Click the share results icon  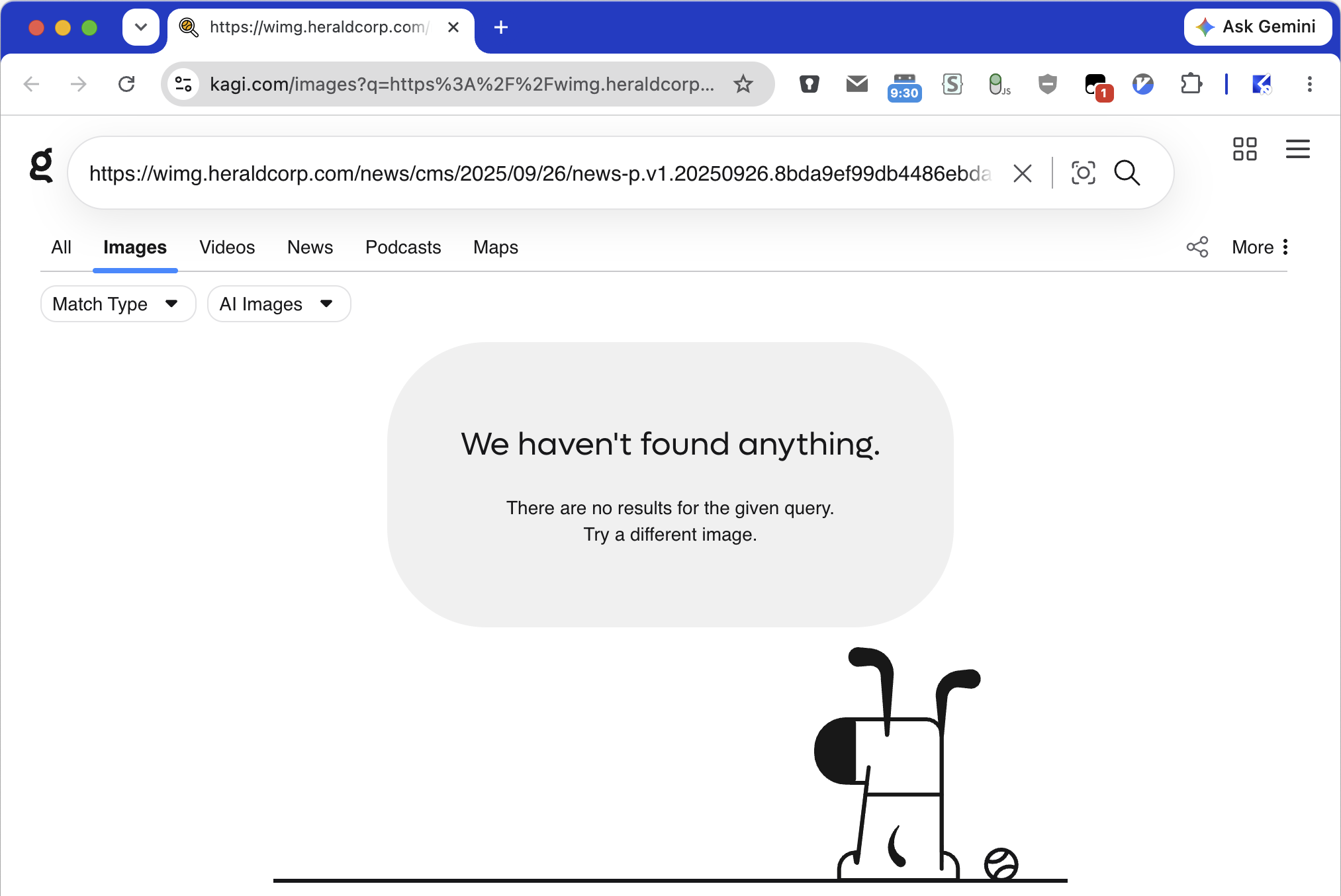pyautogui.click(x=1197, y=247)
